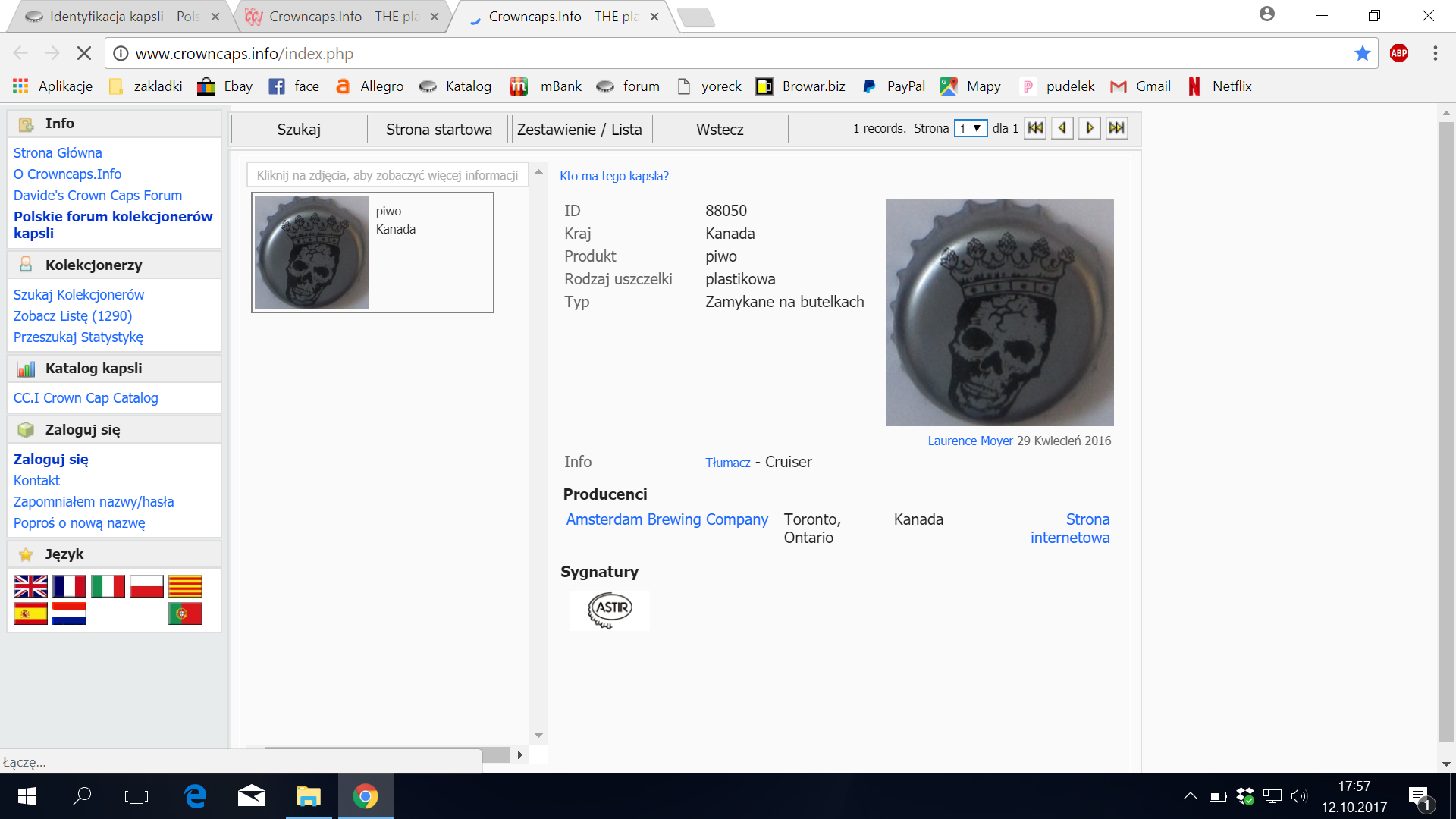Open Amsterdam Brewing Company link
Viewport: 1456px width, 819px height.
pos(667,519)
